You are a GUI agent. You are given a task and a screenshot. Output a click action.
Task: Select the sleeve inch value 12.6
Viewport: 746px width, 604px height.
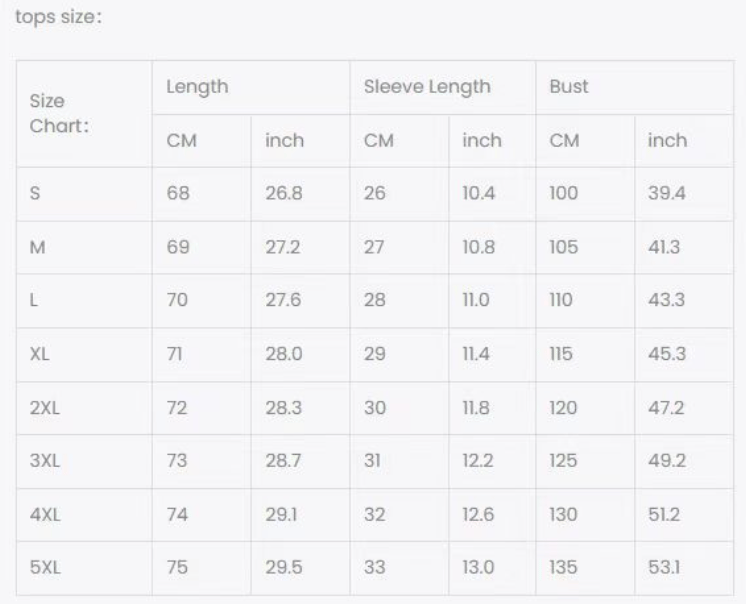click(x=478, y=515)
